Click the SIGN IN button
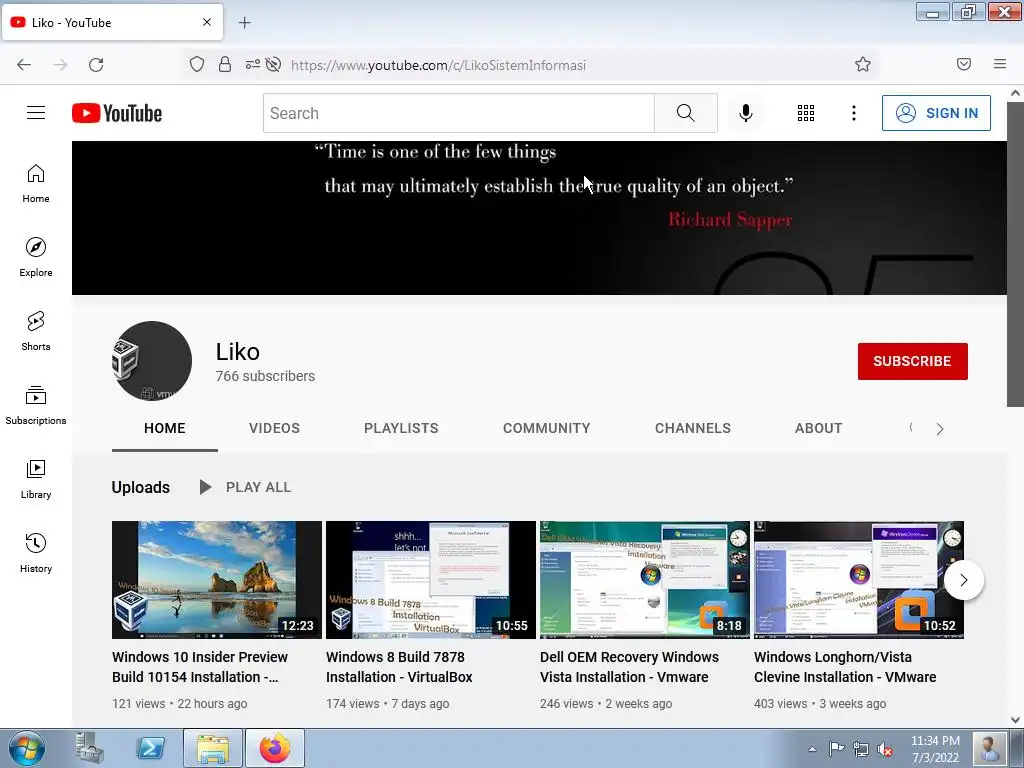The image size is (1024, 768). pos(936,113)
